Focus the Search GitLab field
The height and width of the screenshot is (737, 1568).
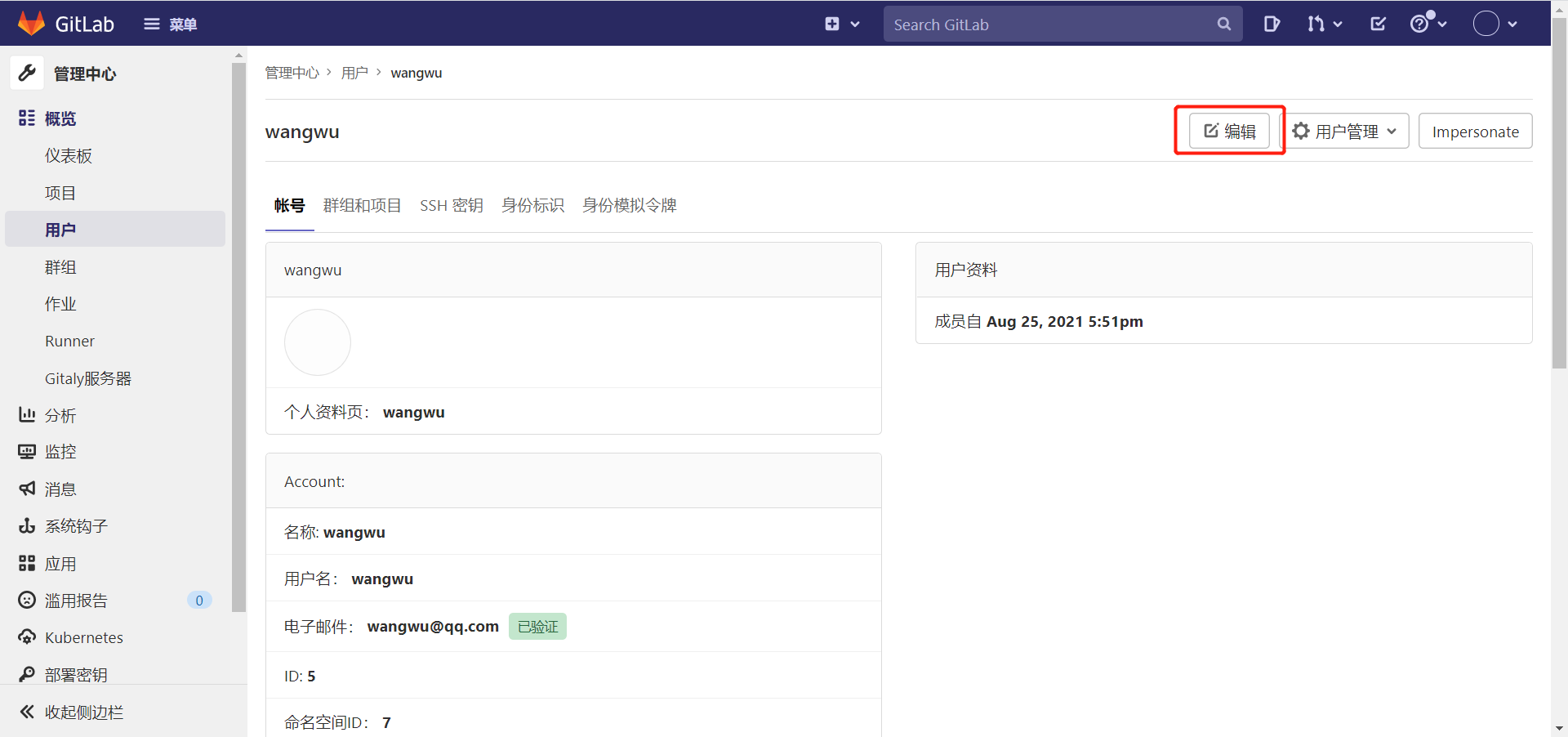(x=1062, y=24)
